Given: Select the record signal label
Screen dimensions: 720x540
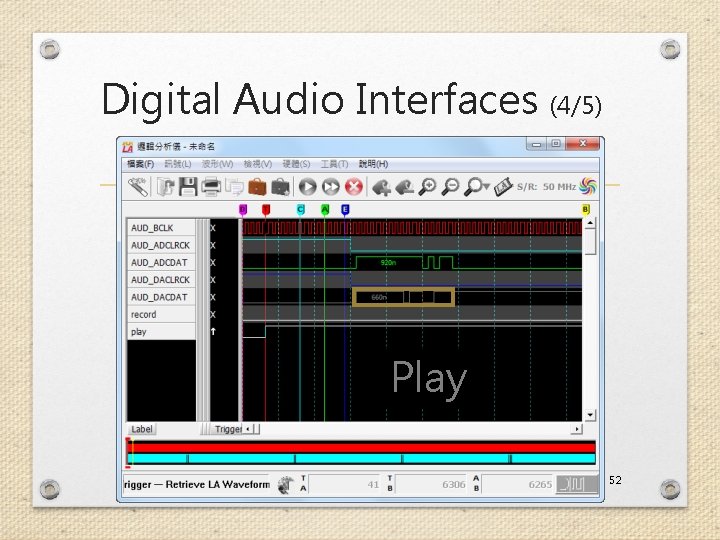Looking at the screenshot, I should pyautogui.click(x=161, y=315).
